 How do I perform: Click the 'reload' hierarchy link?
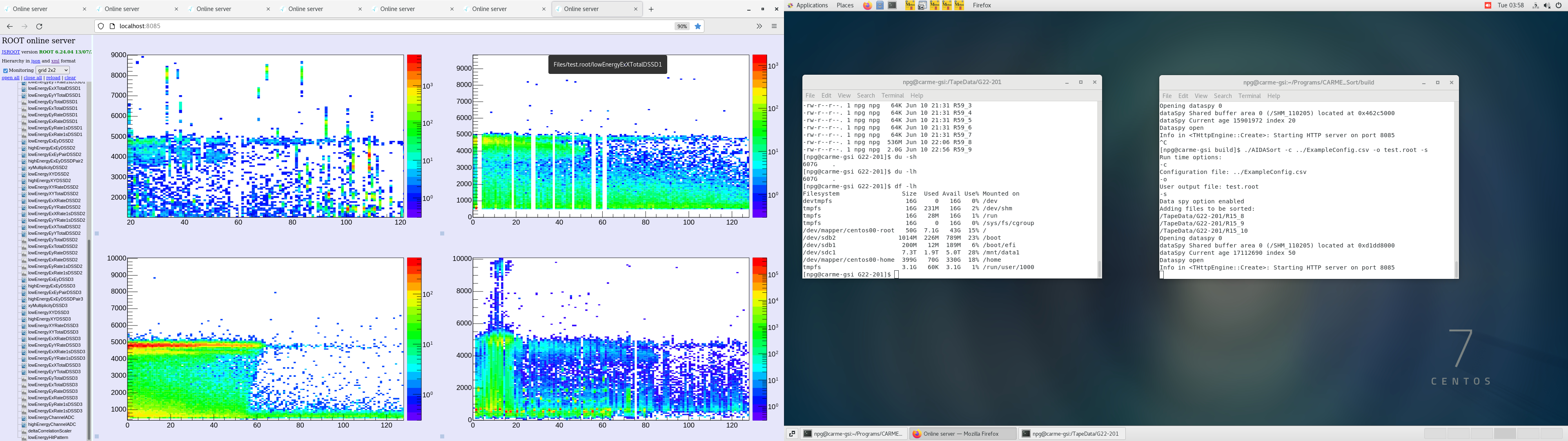tap(53, 78)
